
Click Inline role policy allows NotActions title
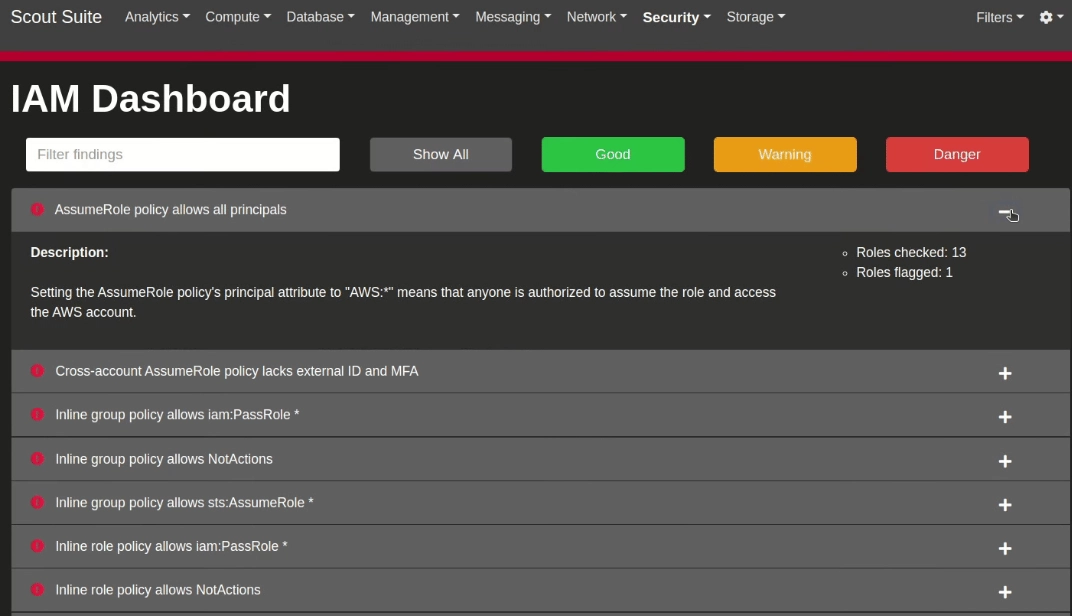(157, 590)
